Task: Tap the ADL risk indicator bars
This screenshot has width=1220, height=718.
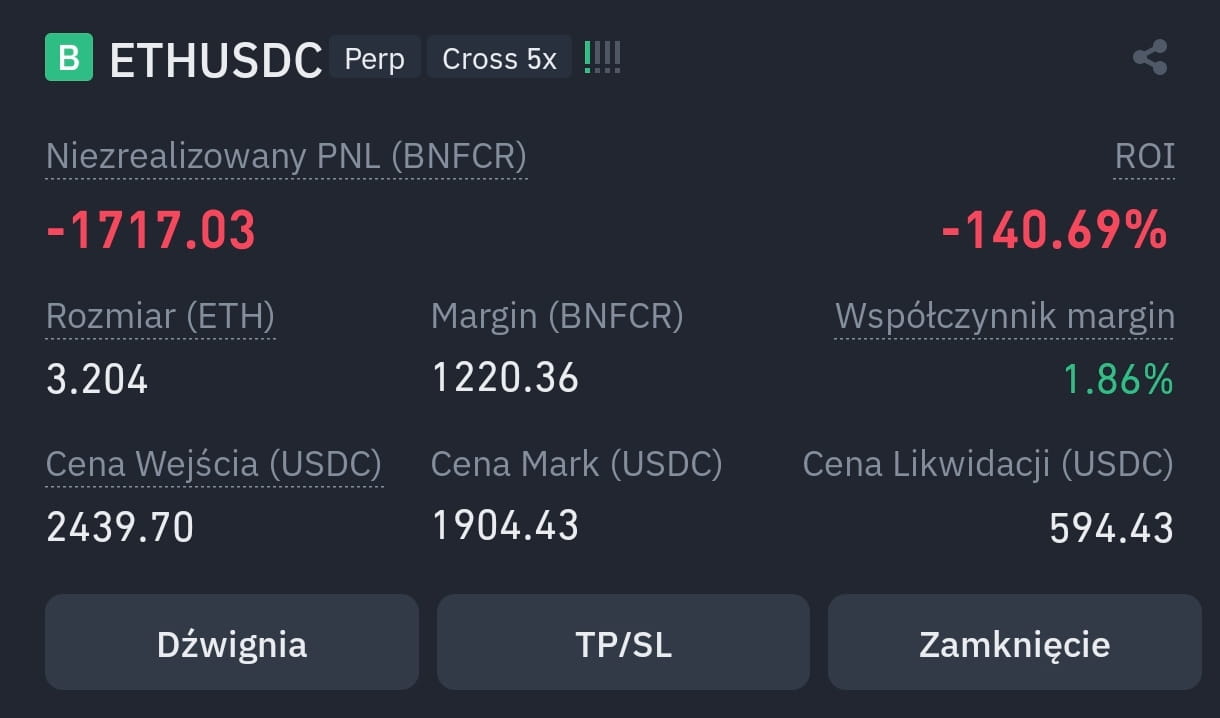Action: pos(602,57)
